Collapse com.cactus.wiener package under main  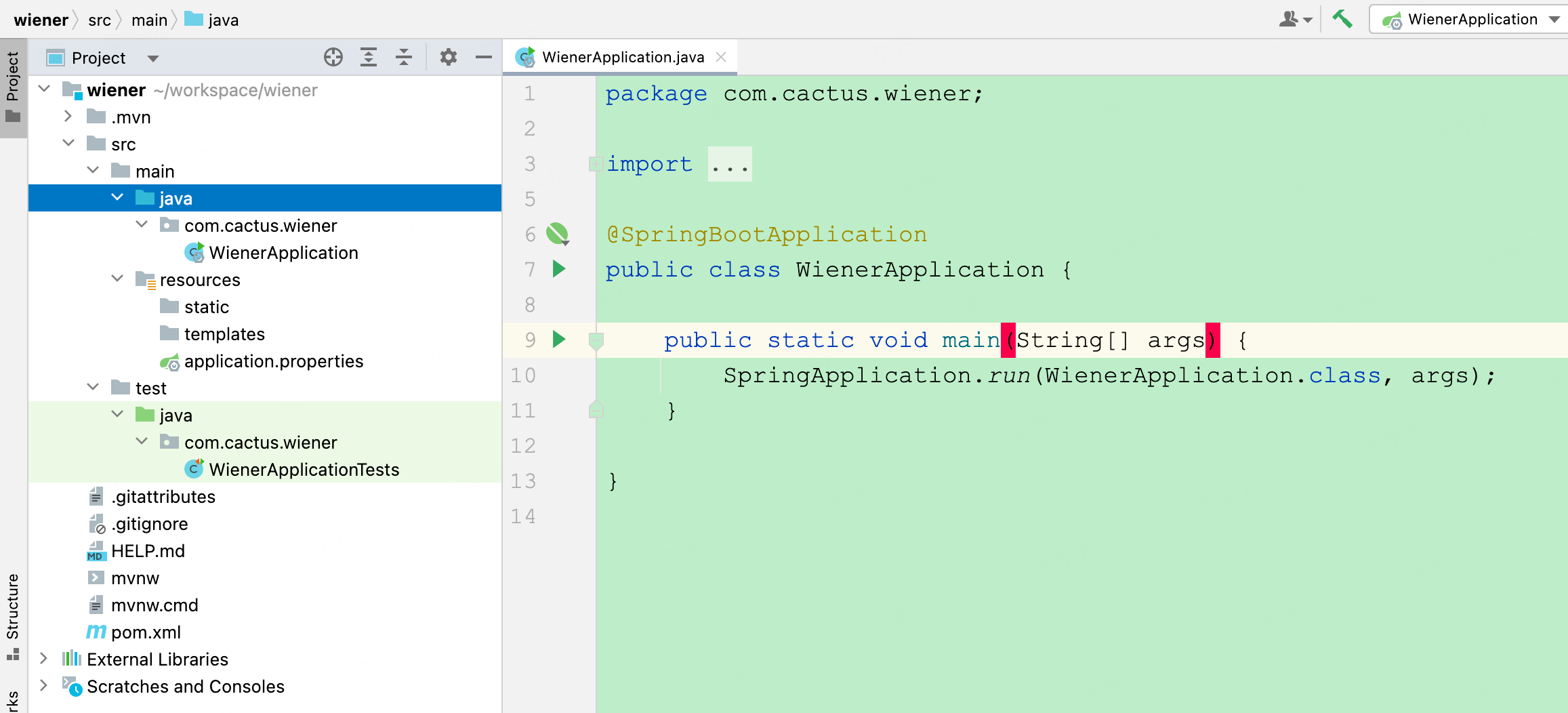pos(142,224)
